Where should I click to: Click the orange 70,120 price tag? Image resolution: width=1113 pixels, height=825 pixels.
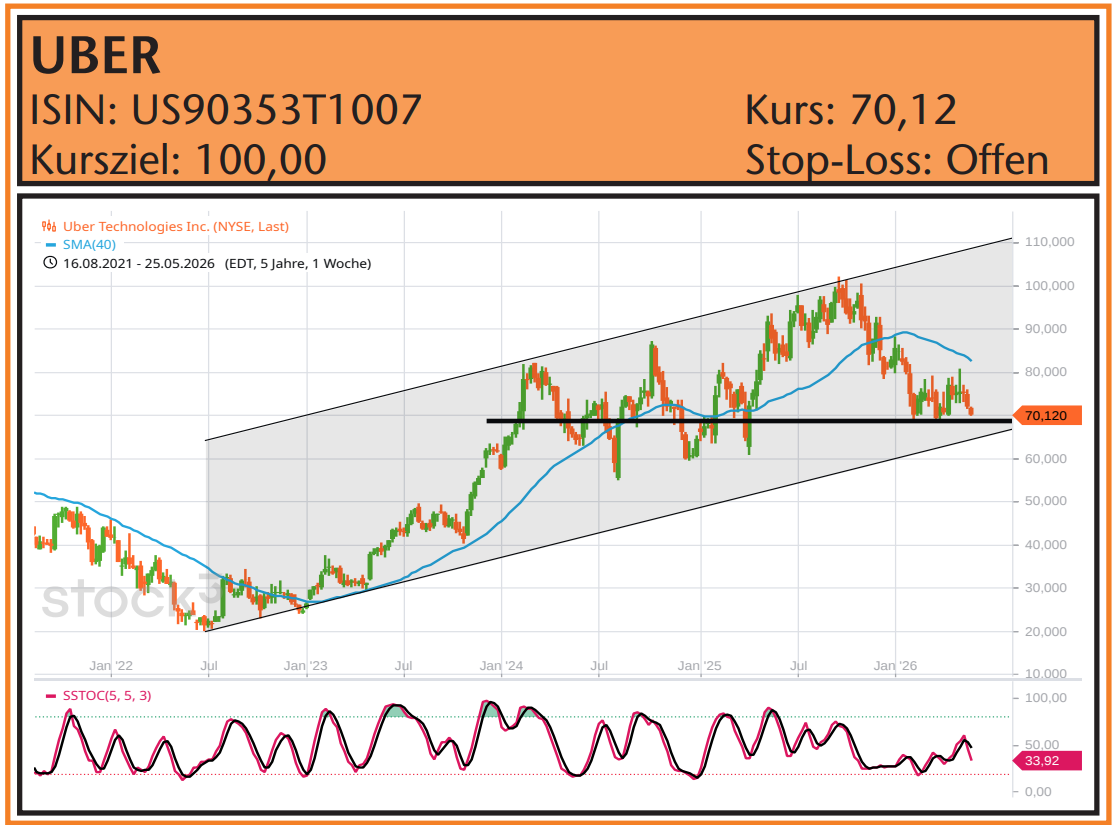(x=1048, y=415)
